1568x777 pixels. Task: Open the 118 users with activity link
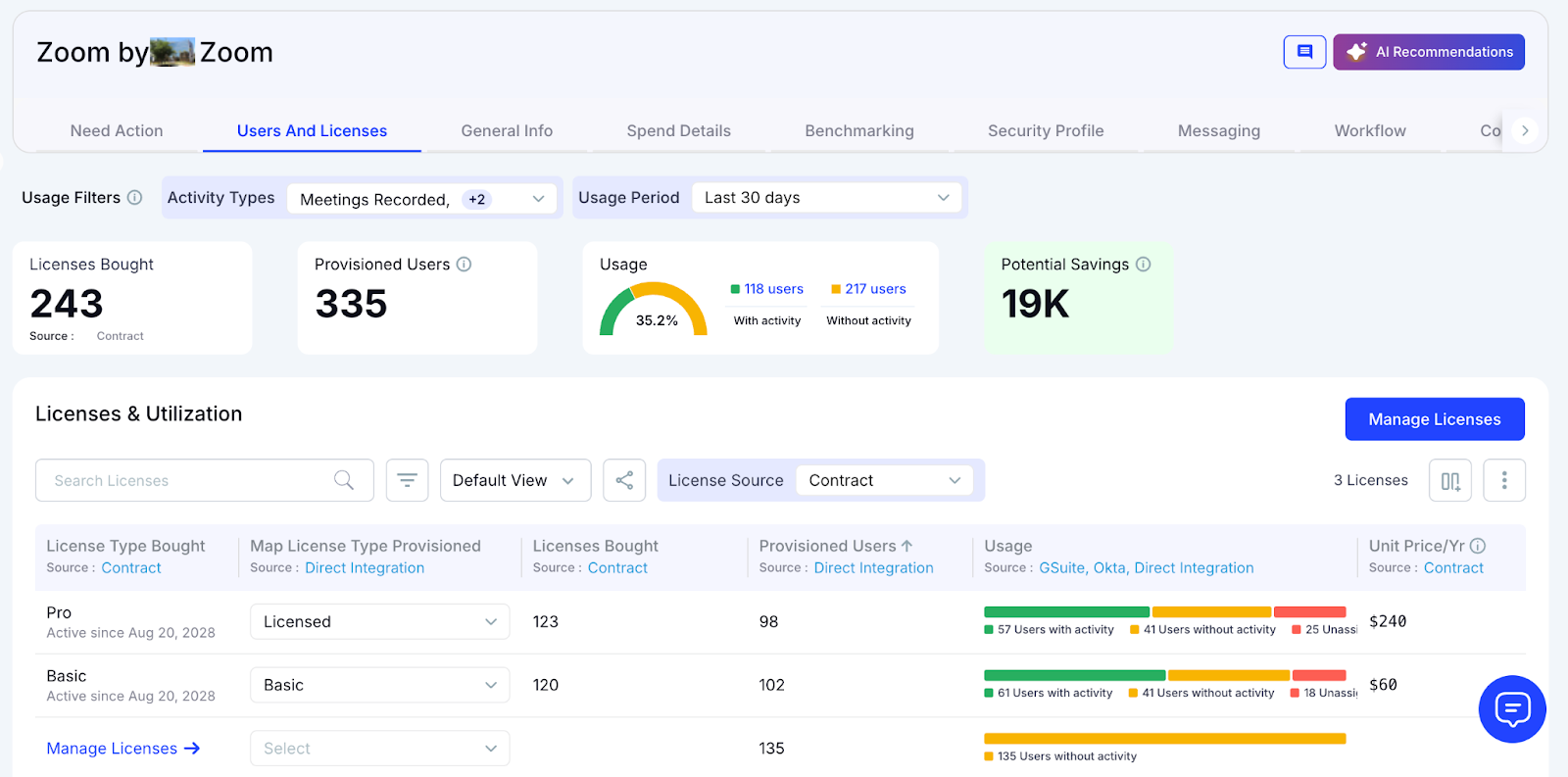click(773, 289)
